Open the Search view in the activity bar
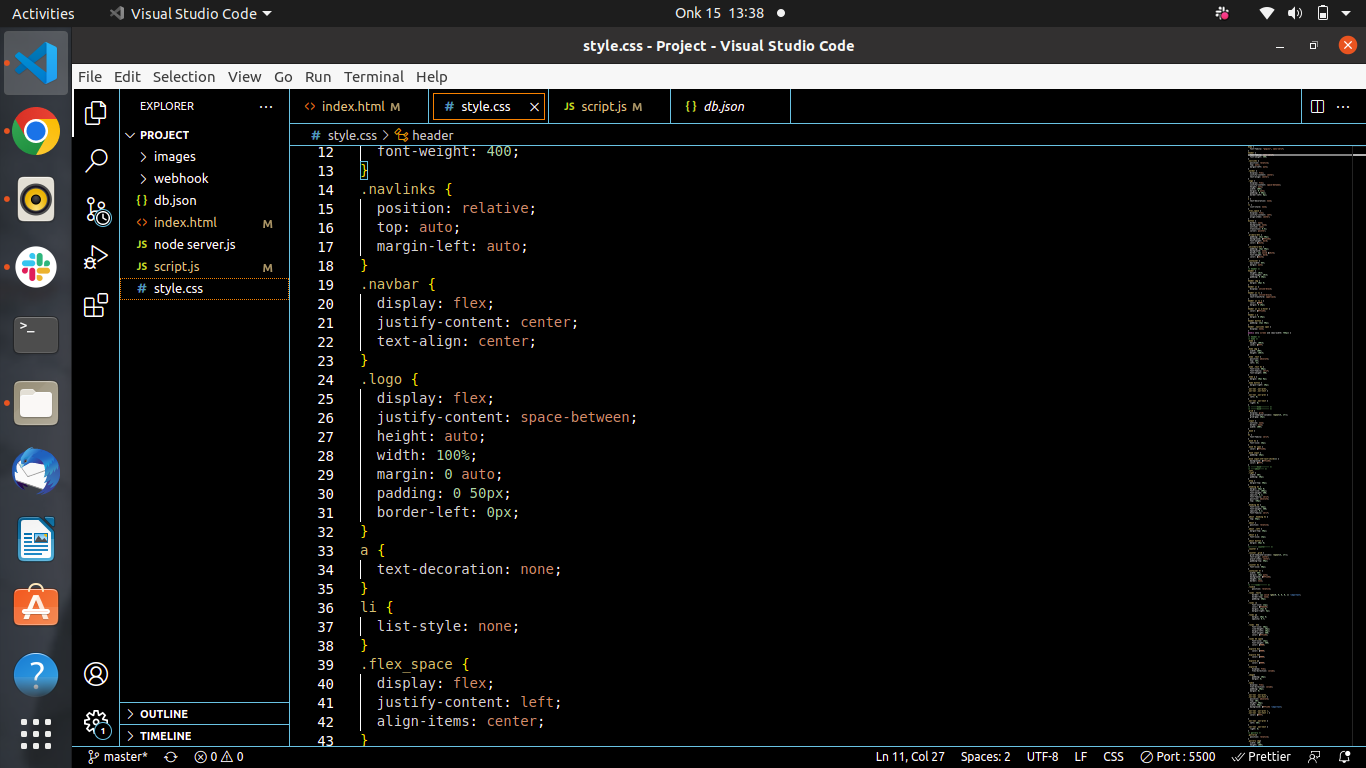Screen dimensions: 1366x768 (x=96, y=160)
